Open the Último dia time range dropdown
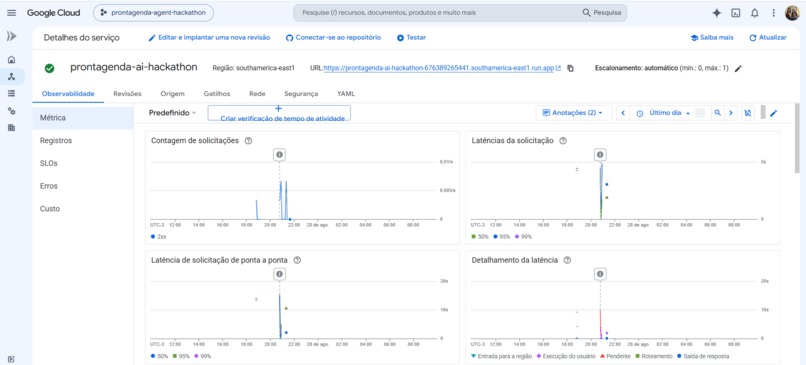This screenshot has width=806, height=365. click(x=663, y=113)
